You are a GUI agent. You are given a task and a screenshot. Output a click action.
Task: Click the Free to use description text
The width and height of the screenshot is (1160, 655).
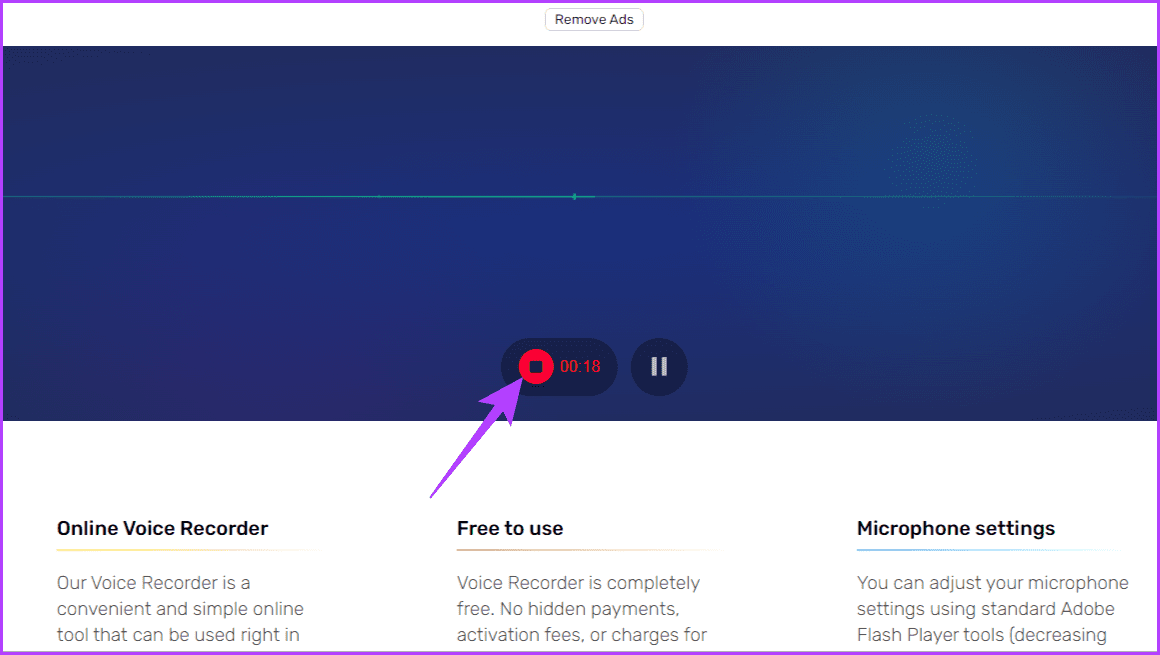[580, 608]
